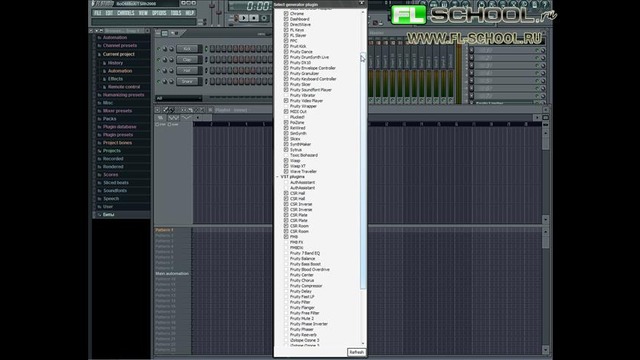Open the Packs folder in browser

(110, 119)
